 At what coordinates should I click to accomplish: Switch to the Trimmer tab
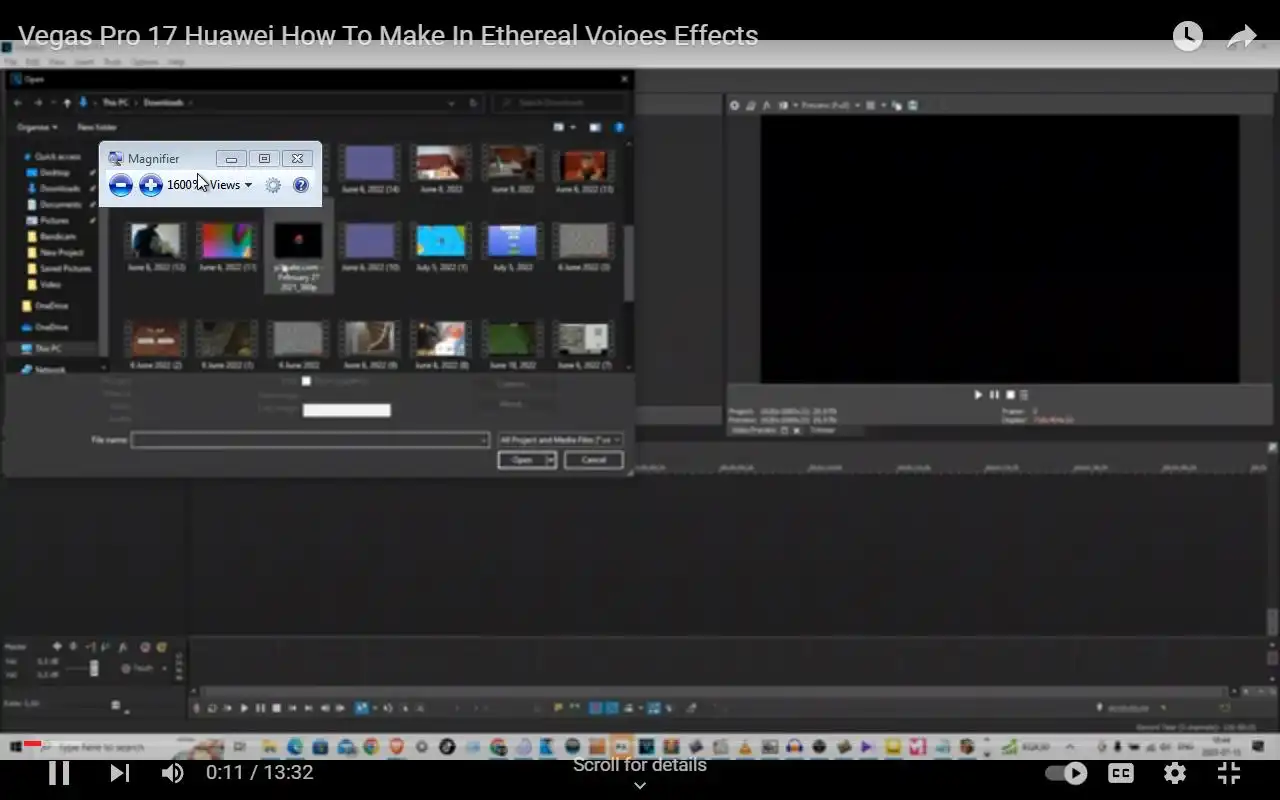[x=822, y=430]
